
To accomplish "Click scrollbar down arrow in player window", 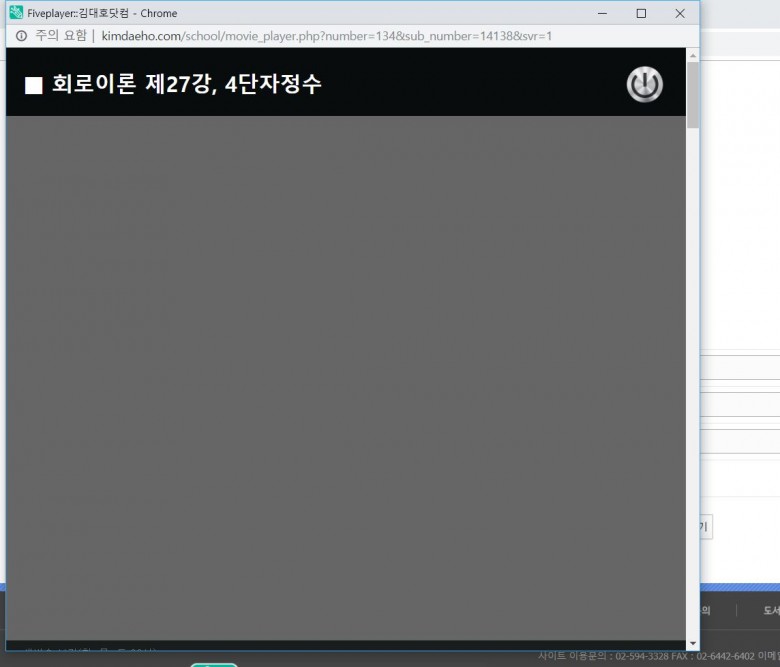I will pos(693,642).
